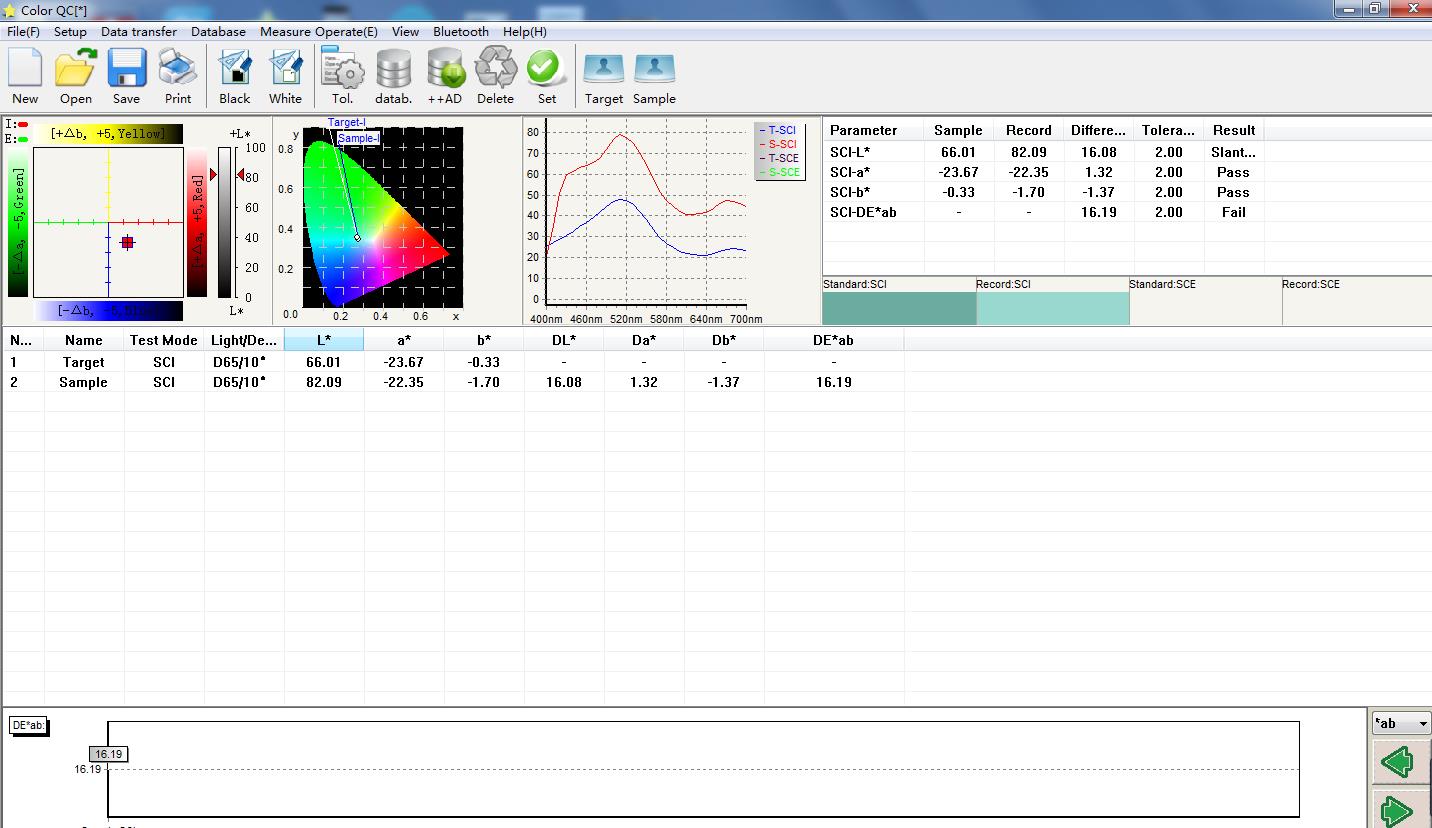Viewport: 1432px width, 828px height.
Task: Open a file with the Open icon
Action: (x=76, y=77)
